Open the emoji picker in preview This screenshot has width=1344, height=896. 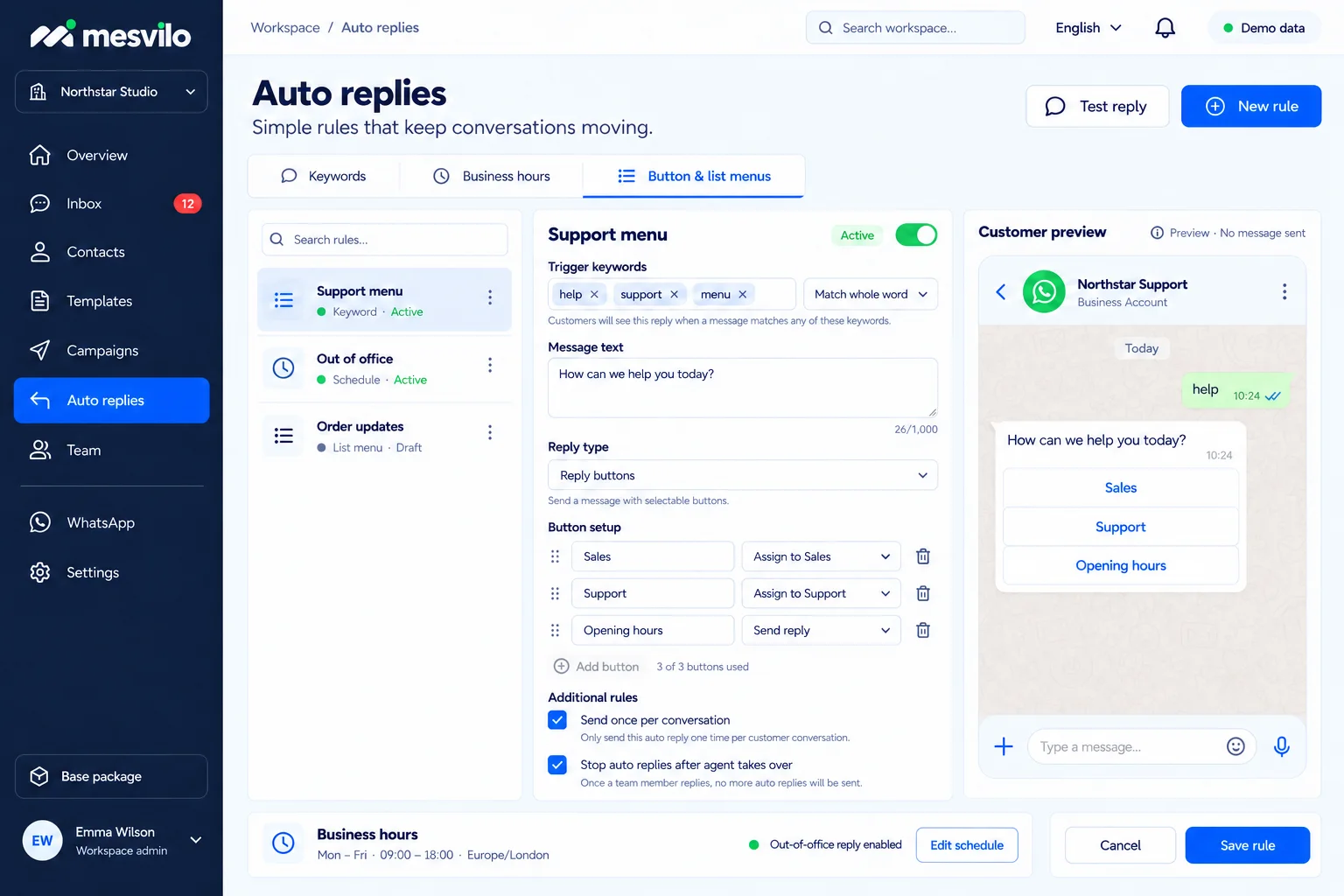1235,746
